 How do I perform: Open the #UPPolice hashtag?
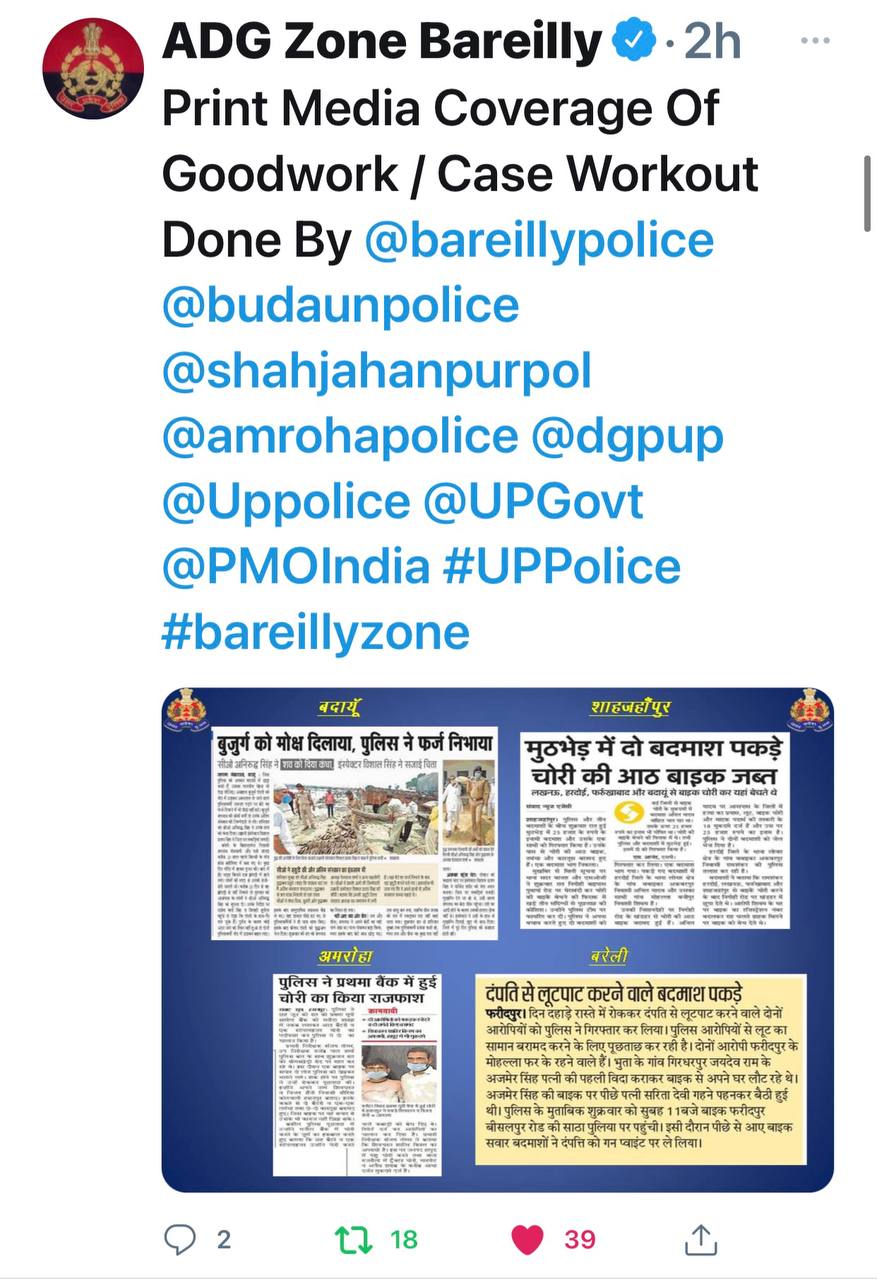click(562, 567)
